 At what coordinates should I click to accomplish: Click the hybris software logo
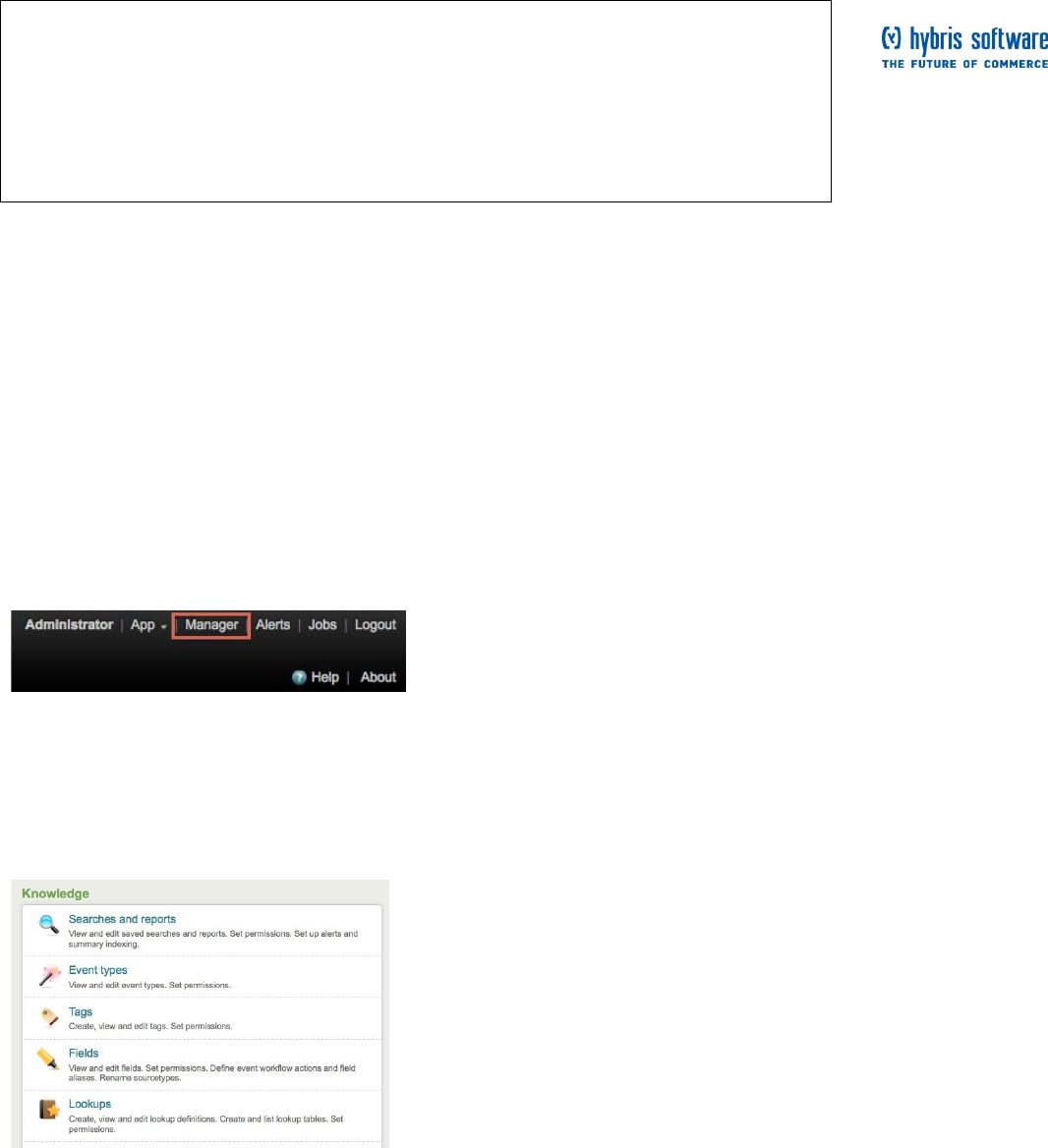coord(964,48)
